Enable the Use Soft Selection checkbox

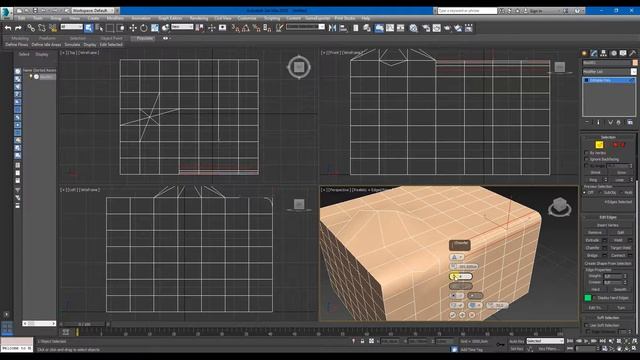(x=587, y=325)
